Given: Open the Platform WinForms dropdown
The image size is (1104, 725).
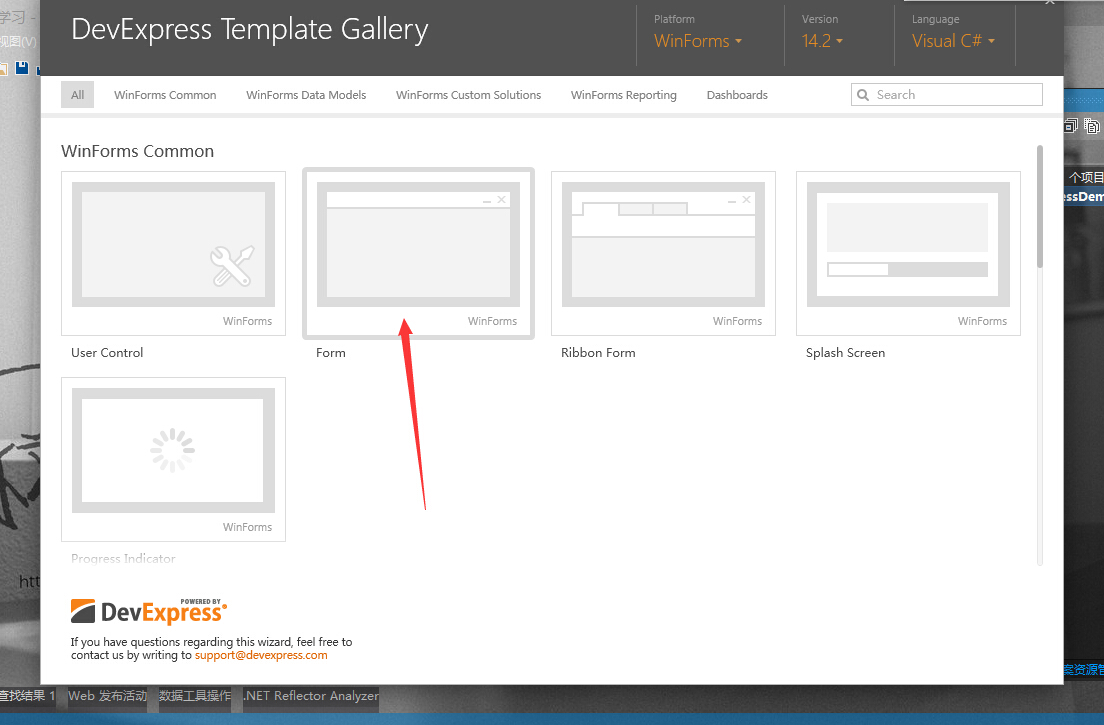Looking at the screenshot, I should pos(698,41).
